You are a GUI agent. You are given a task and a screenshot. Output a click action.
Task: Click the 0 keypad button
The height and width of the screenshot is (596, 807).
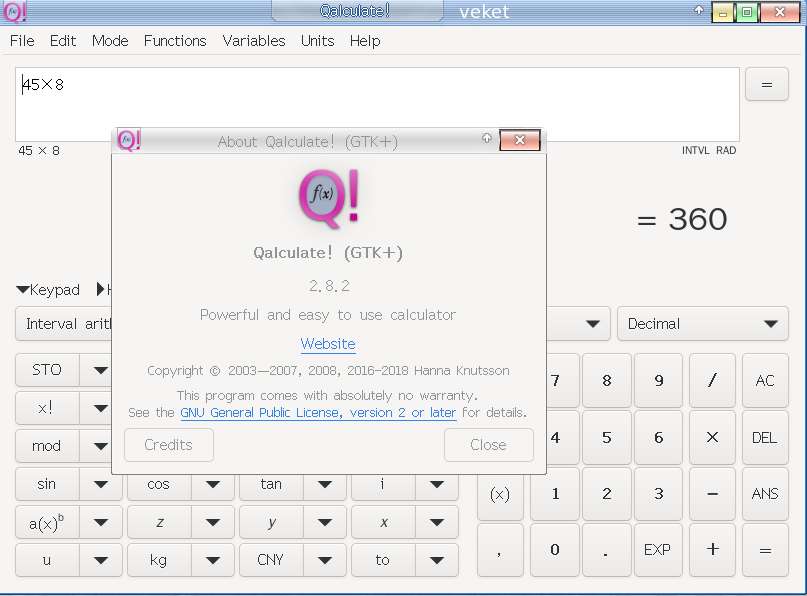pyautogui.click(x=555, y=550)
